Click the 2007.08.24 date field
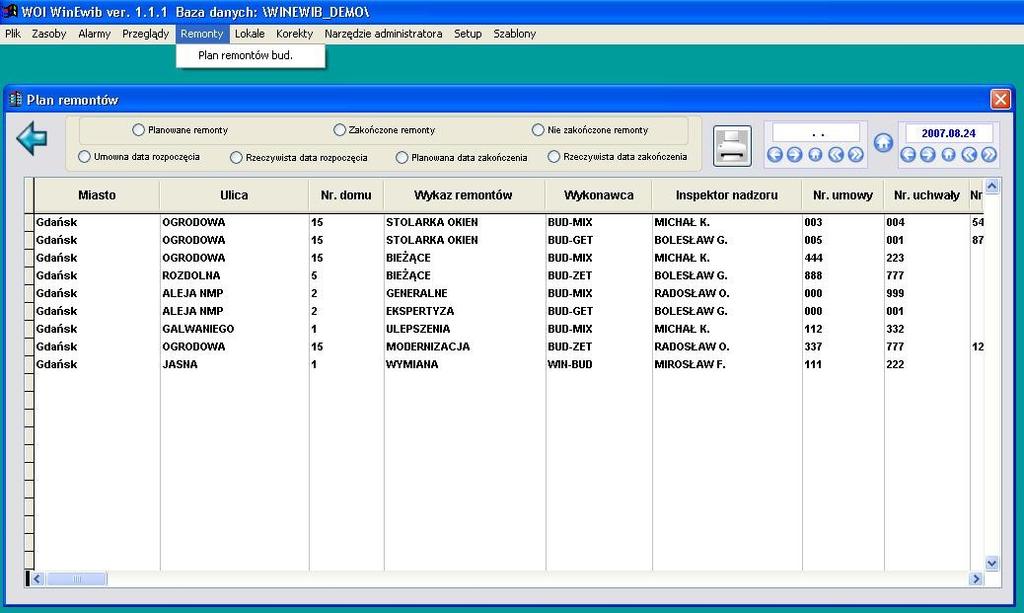The height and width of the screenshot is (613, 1024). tap(949, 133)
